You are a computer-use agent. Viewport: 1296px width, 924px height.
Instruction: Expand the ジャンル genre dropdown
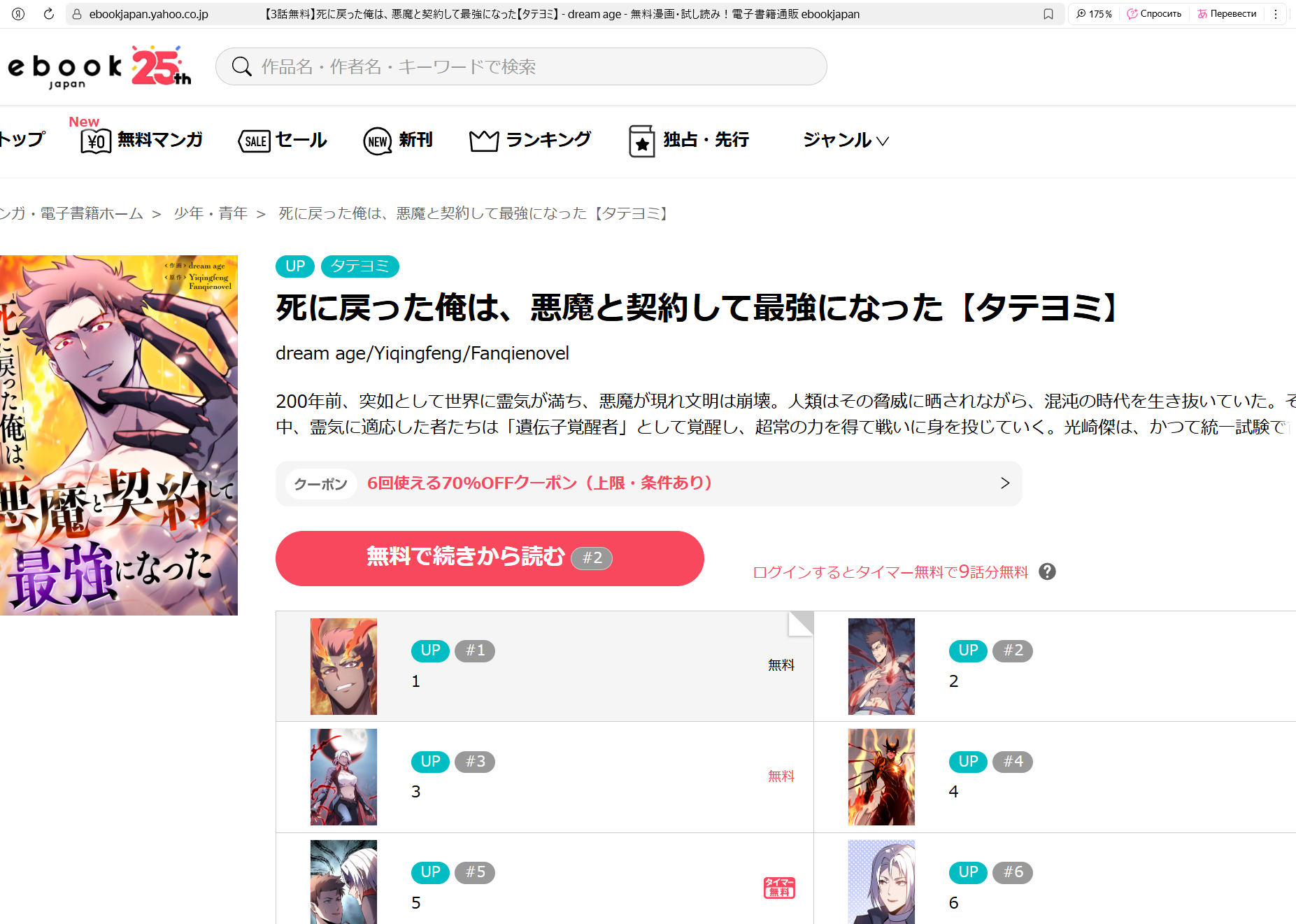pyautogui.click(x=845, y=141)
